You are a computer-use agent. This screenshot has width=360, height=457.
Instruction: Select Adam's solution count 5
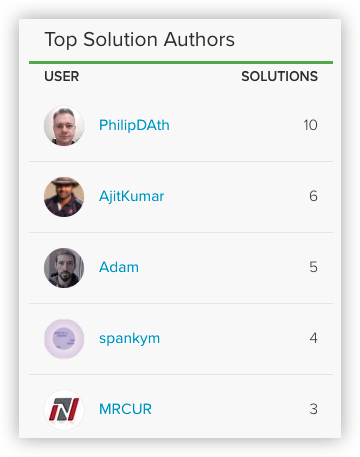(313, 267)
